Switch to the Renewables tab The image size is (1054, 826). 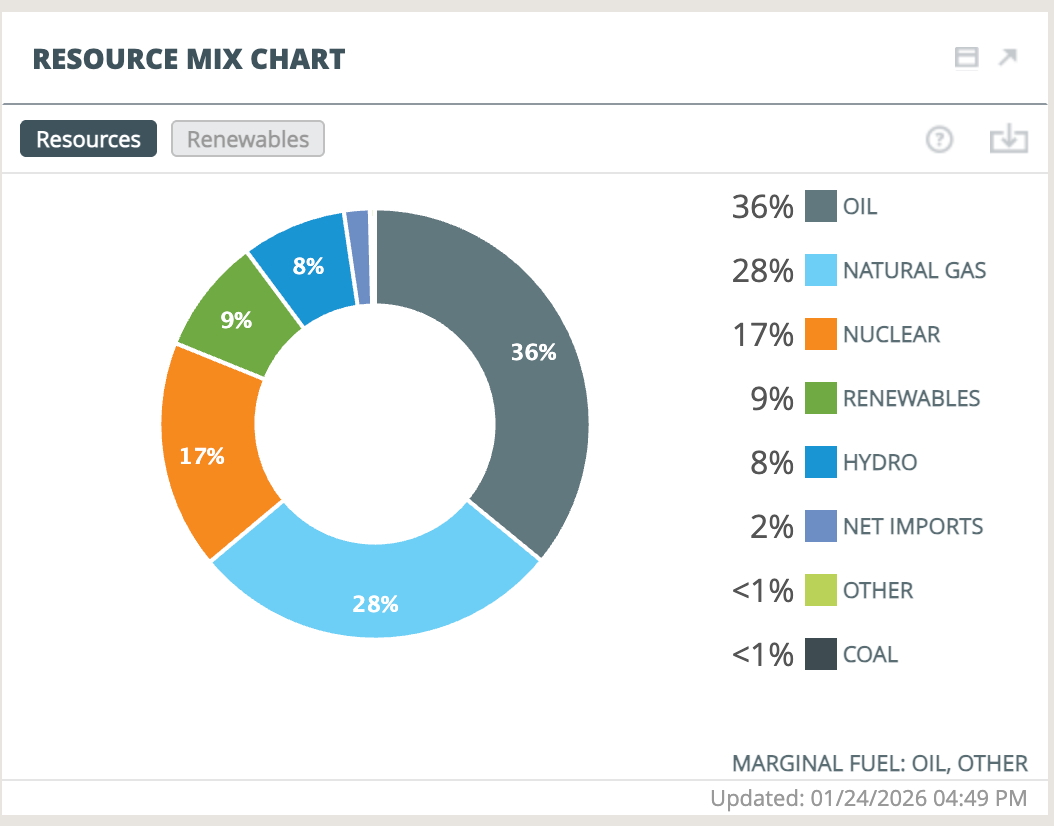pos(248,139)
